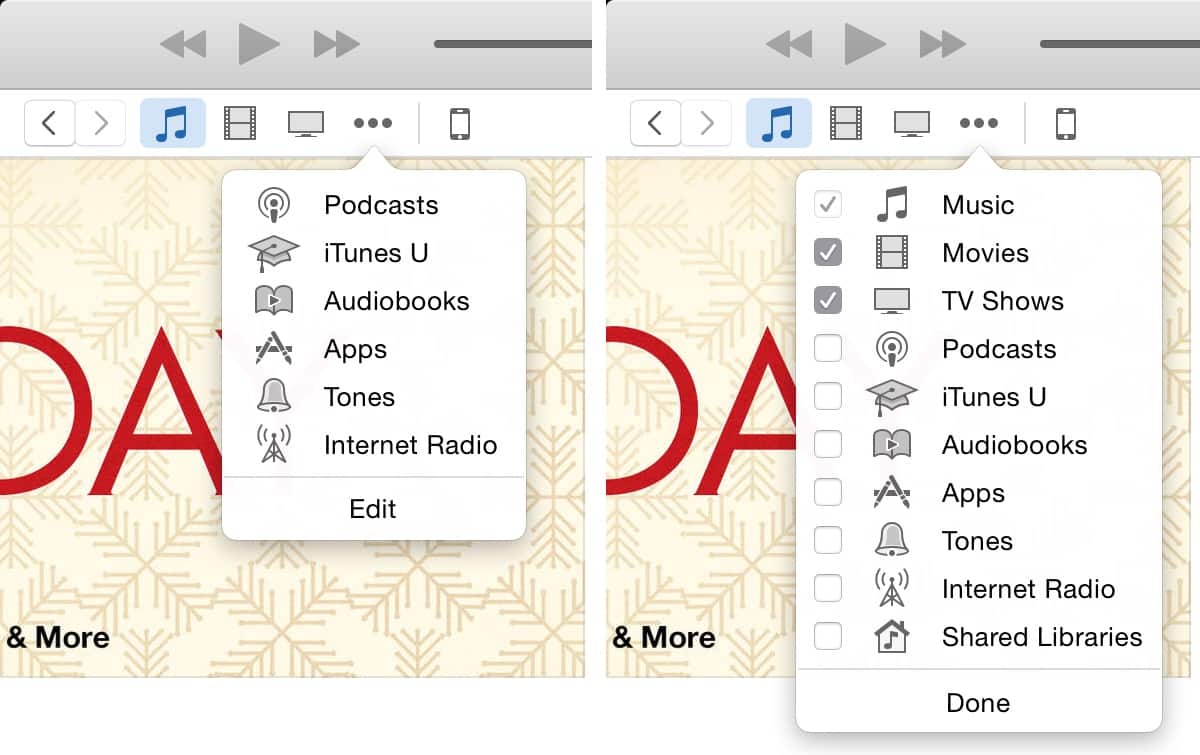
Task: Choose Podcasts in the left popup menu
Action: coord(374,205)
